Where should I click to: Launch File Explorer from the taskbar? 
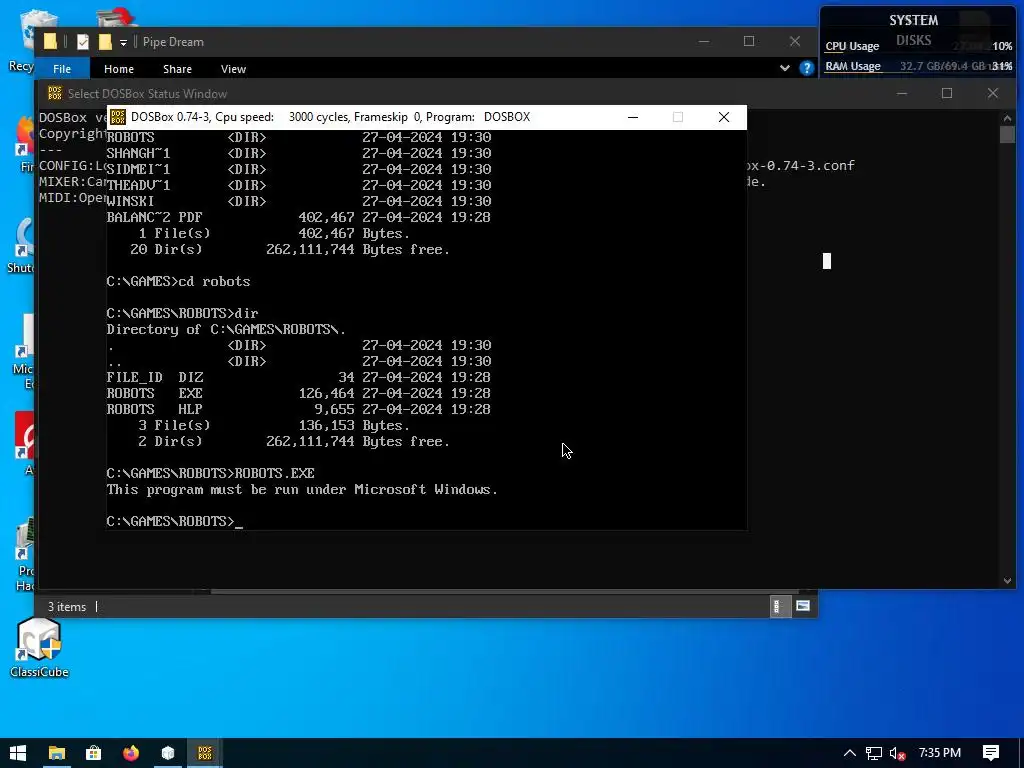(x=57, y=753)
